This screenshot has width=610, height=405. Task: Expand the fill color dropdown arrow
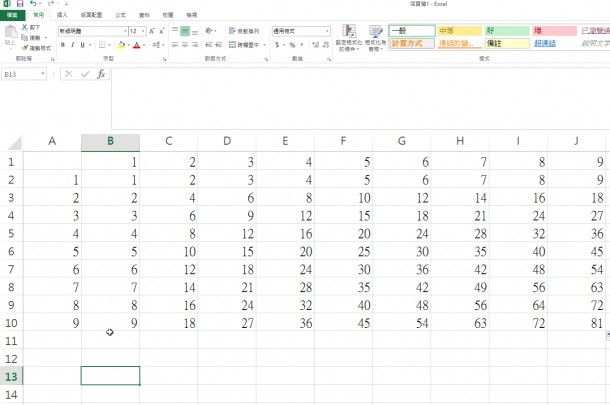(128, 45)
